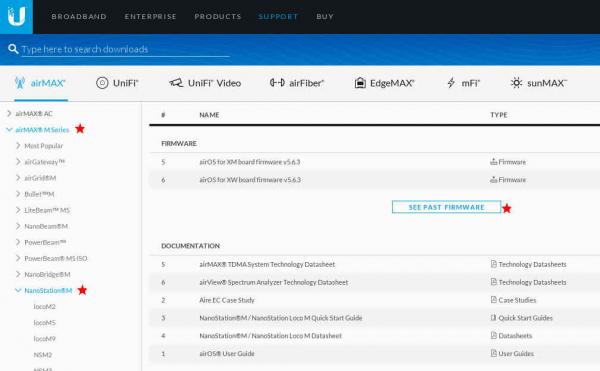Image resolution: width=600 pixels, height=371 pixels.
Task: Open NanoStation Loco M Datasheet link
Action: pos(270,335)
